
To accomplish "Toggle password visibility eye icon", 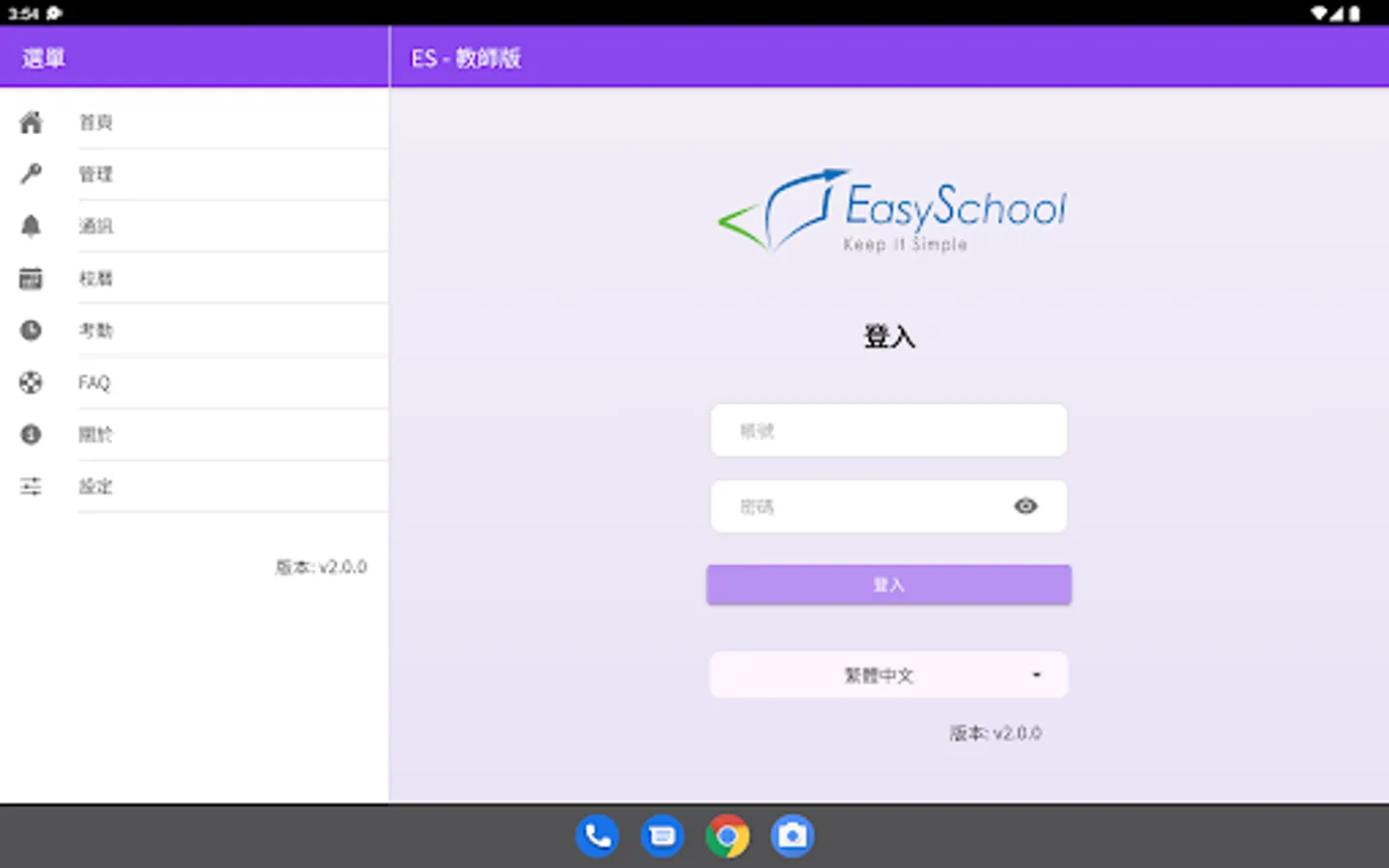I will click(x=1026, y=506).
